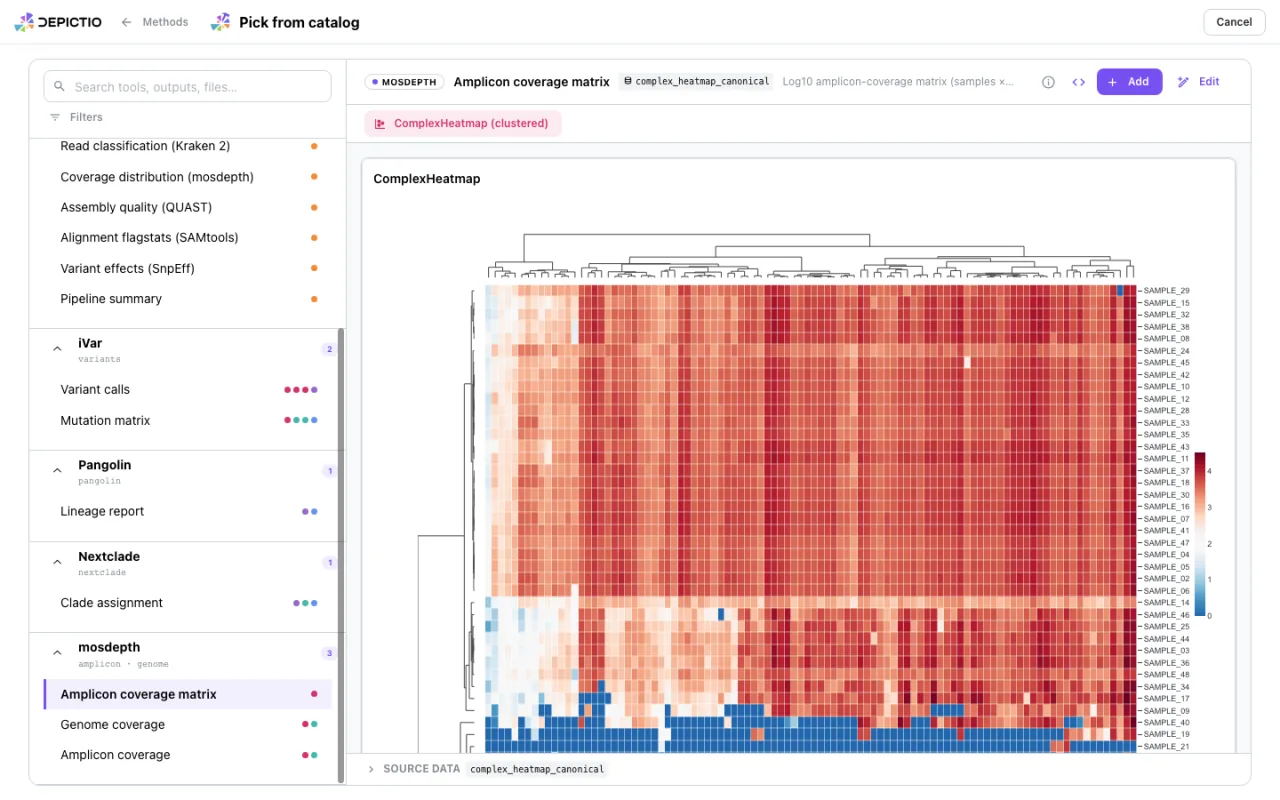1280x800 pixels.
Task: Collapse the iVar group
Action: (x=57, y=349)
